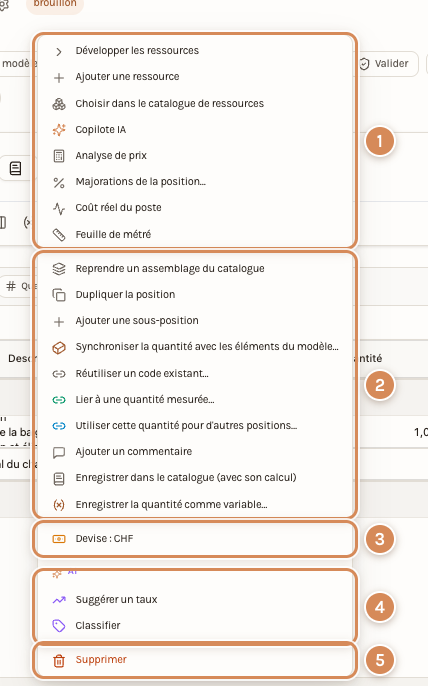Click the plus icon for Ajouter une ressource
The image size is (428, 686).
tap(59, 78)
